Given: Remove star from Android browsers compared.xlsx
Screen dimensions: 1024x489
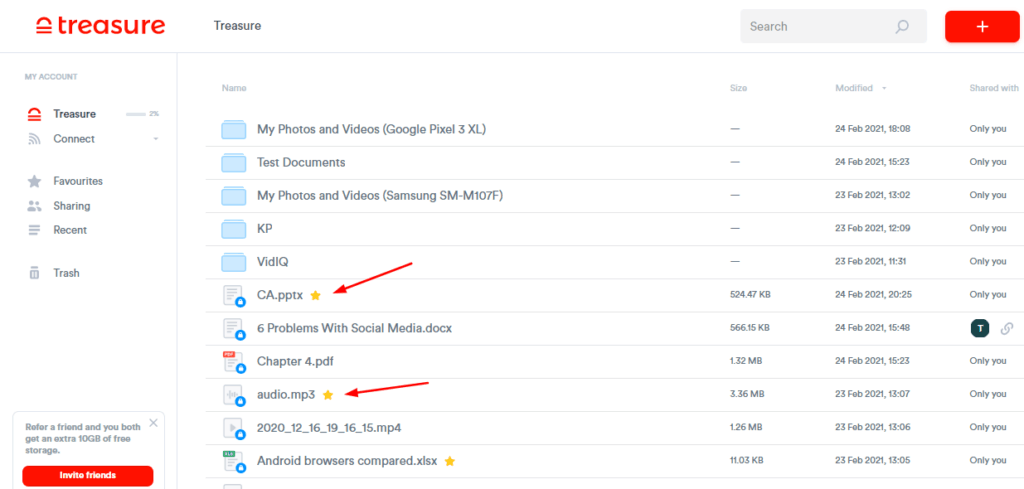Looking at the screenshot, I should point(450,461).
